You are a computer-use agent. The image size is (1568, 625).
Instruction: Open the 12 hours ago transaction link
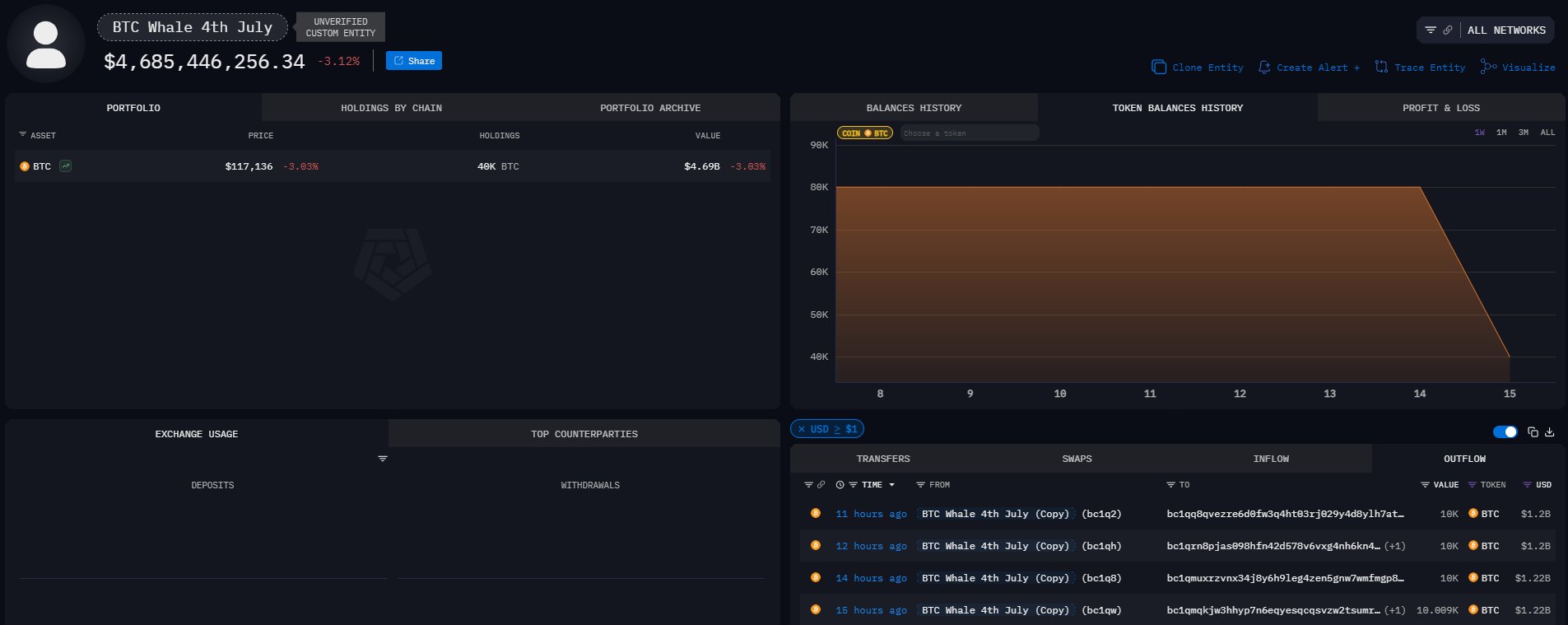coord(871,546)
